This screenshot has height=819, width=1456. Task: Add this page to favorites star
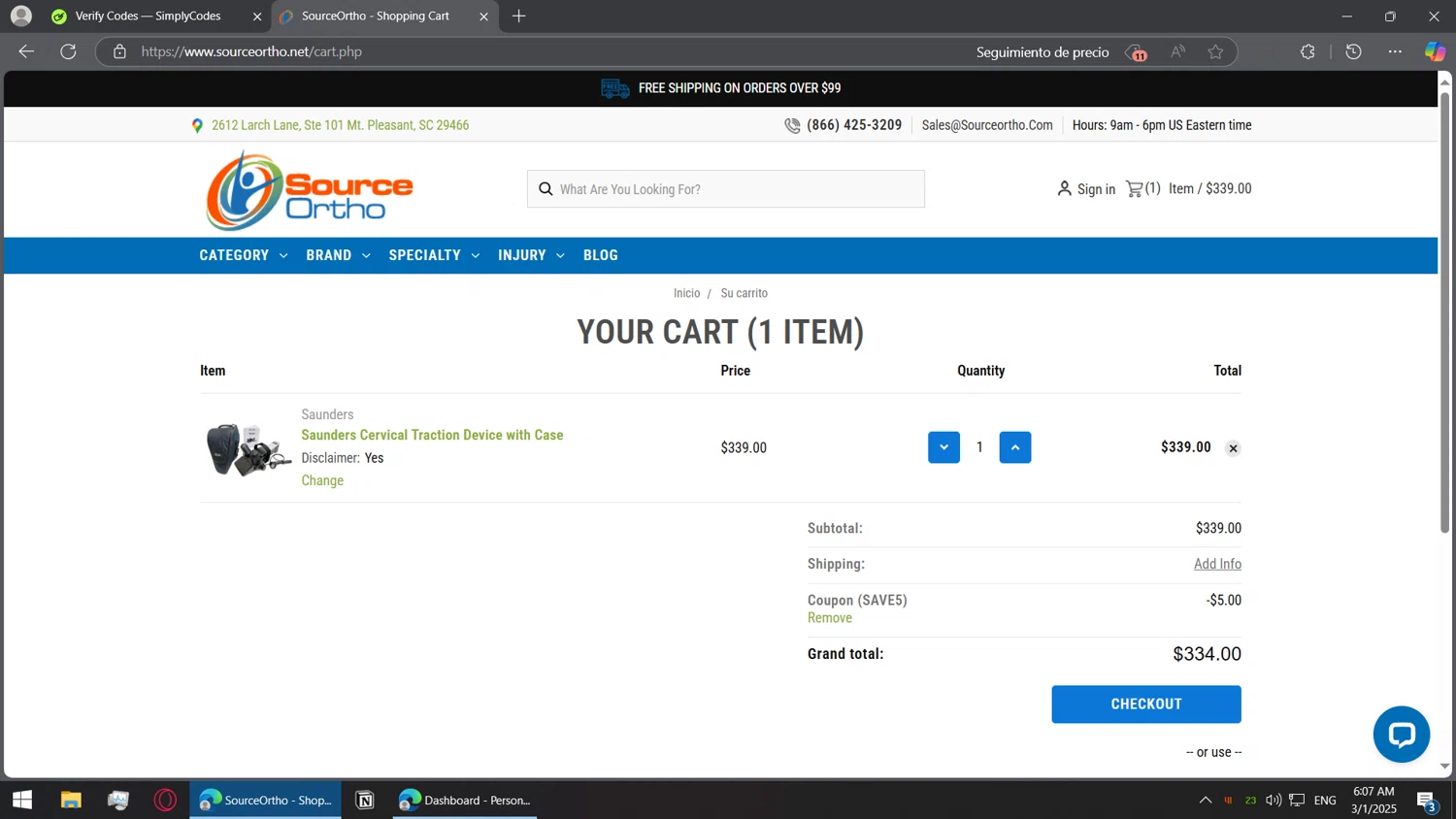pos(1215,51)
